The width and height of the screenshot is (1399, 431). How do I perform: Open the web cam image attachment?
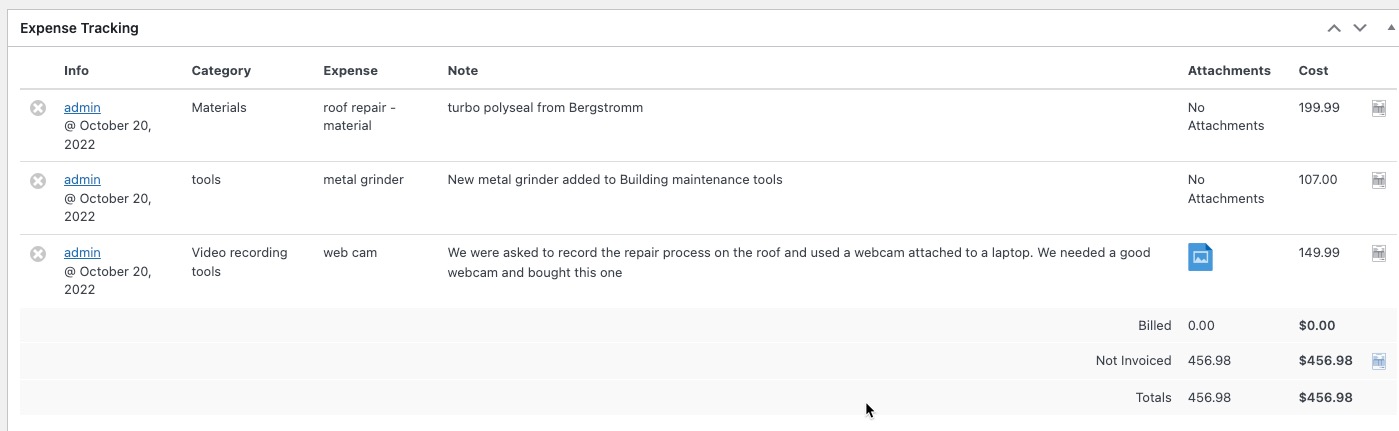[1200, 257]
